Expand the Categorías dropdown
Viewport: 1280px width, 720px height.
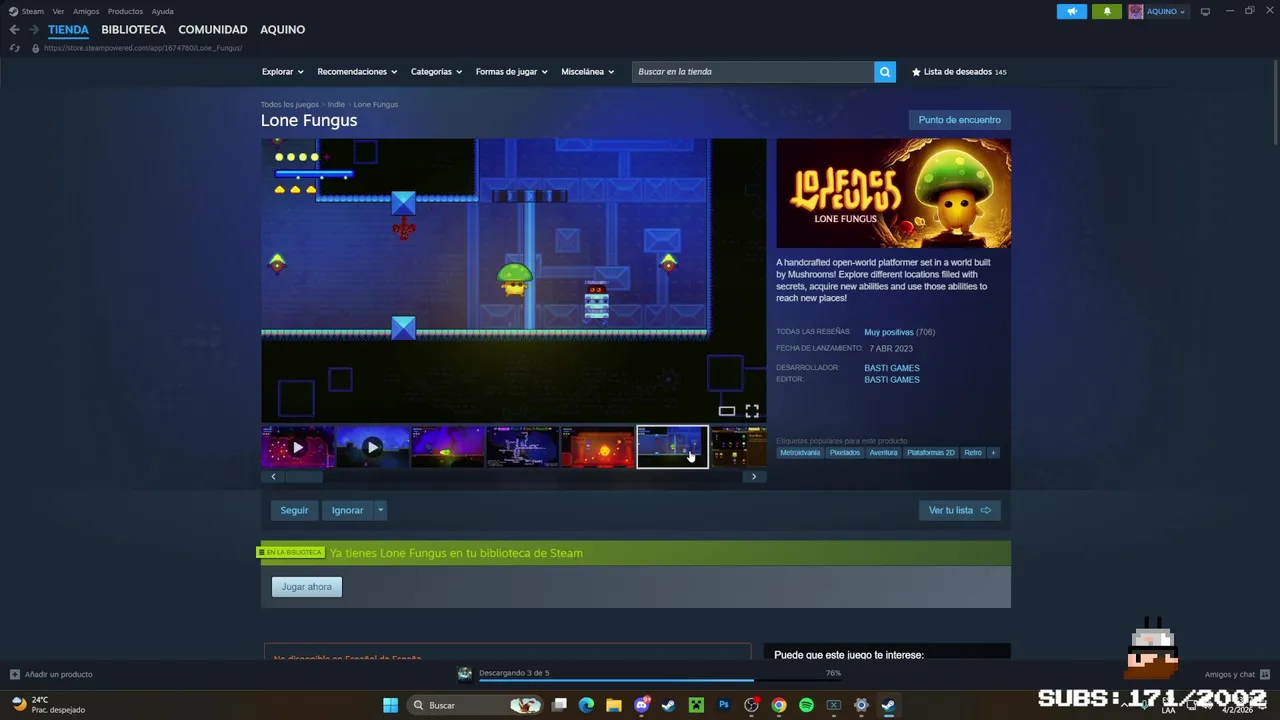tap(436, 72)
